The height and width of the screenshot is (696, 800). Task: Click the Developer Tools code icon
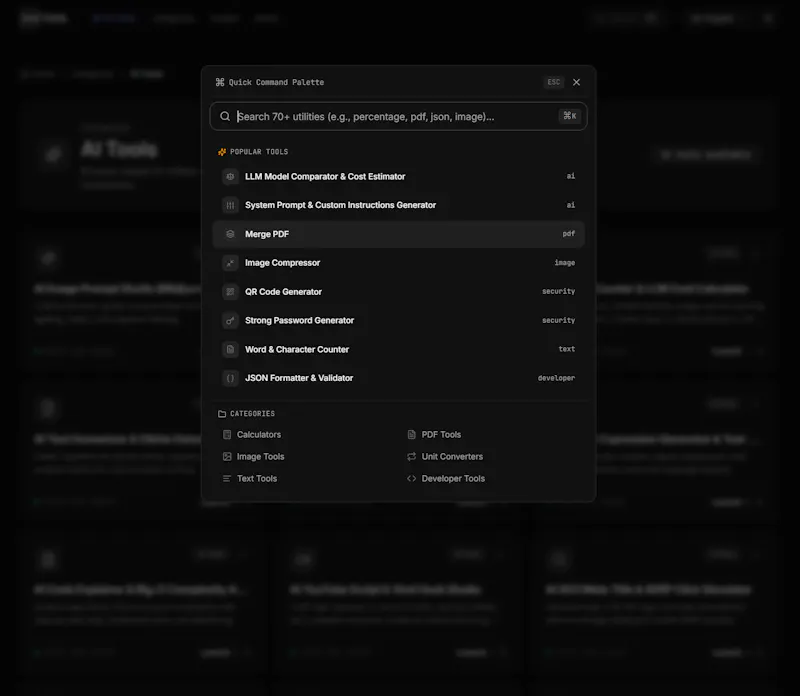click(412, 479)
